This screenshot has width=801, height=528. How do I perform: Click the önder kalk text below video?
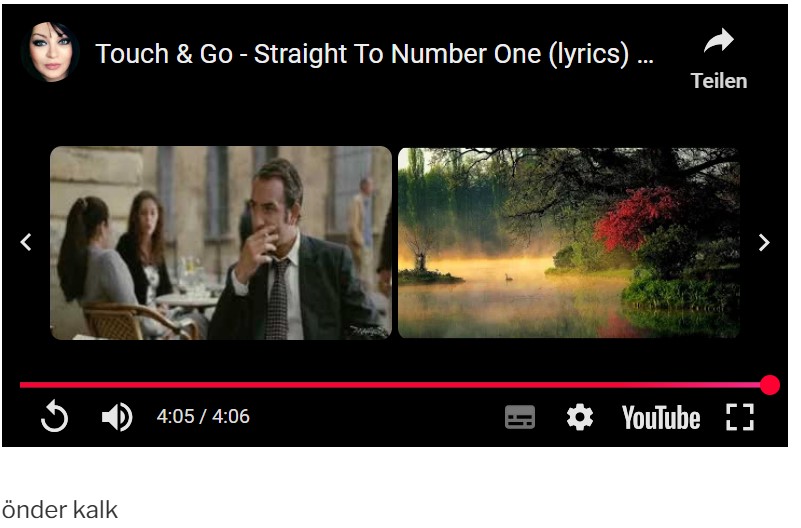(60, 510)
